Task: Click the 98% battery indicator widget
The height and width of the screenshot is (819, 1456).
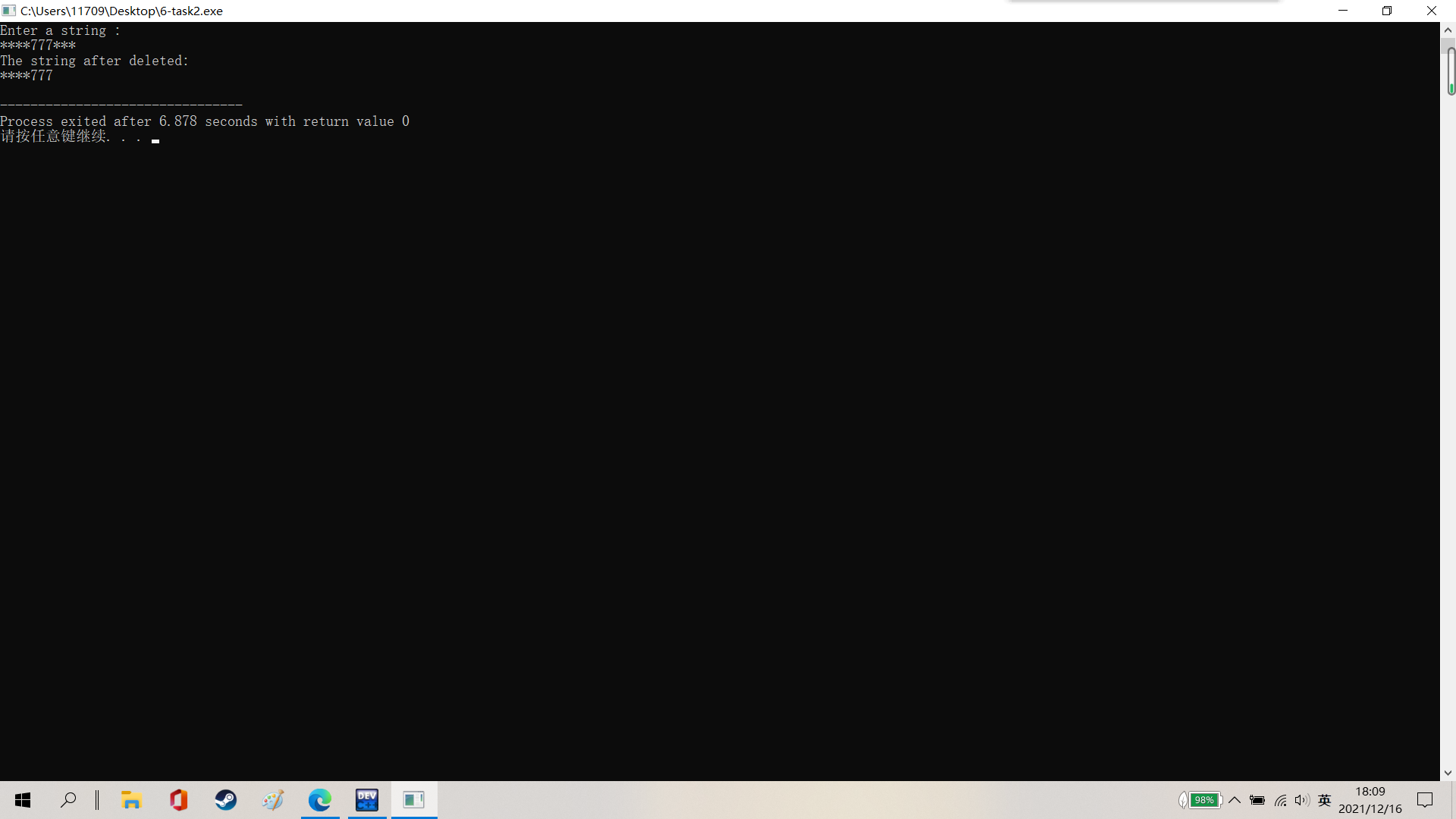Action: point(1203,800)
